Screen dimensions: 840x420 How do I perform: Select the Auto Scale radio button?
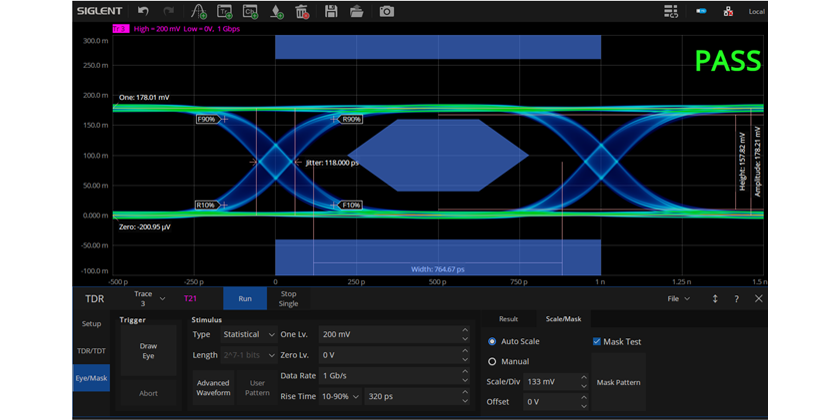pos(492,342)
